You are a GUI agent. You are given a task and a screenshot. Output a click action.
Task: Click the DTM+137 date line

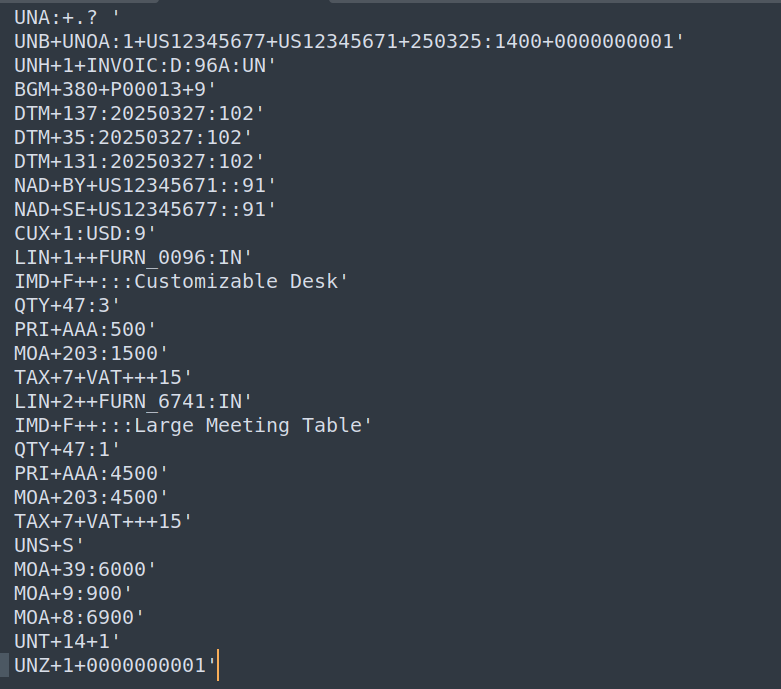click(x=139, y=114)
